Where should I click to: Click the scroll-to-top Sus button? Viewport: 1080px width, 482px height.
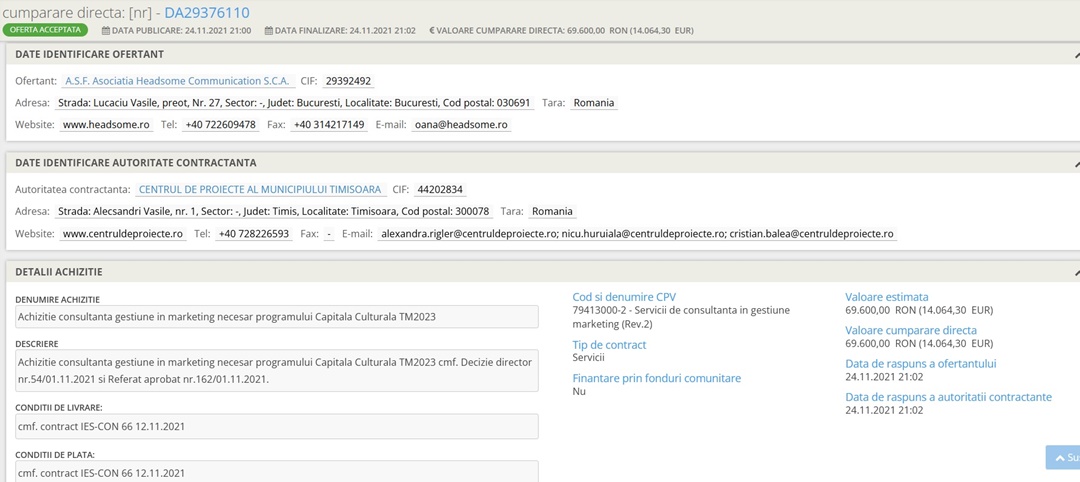(1063, 457)
